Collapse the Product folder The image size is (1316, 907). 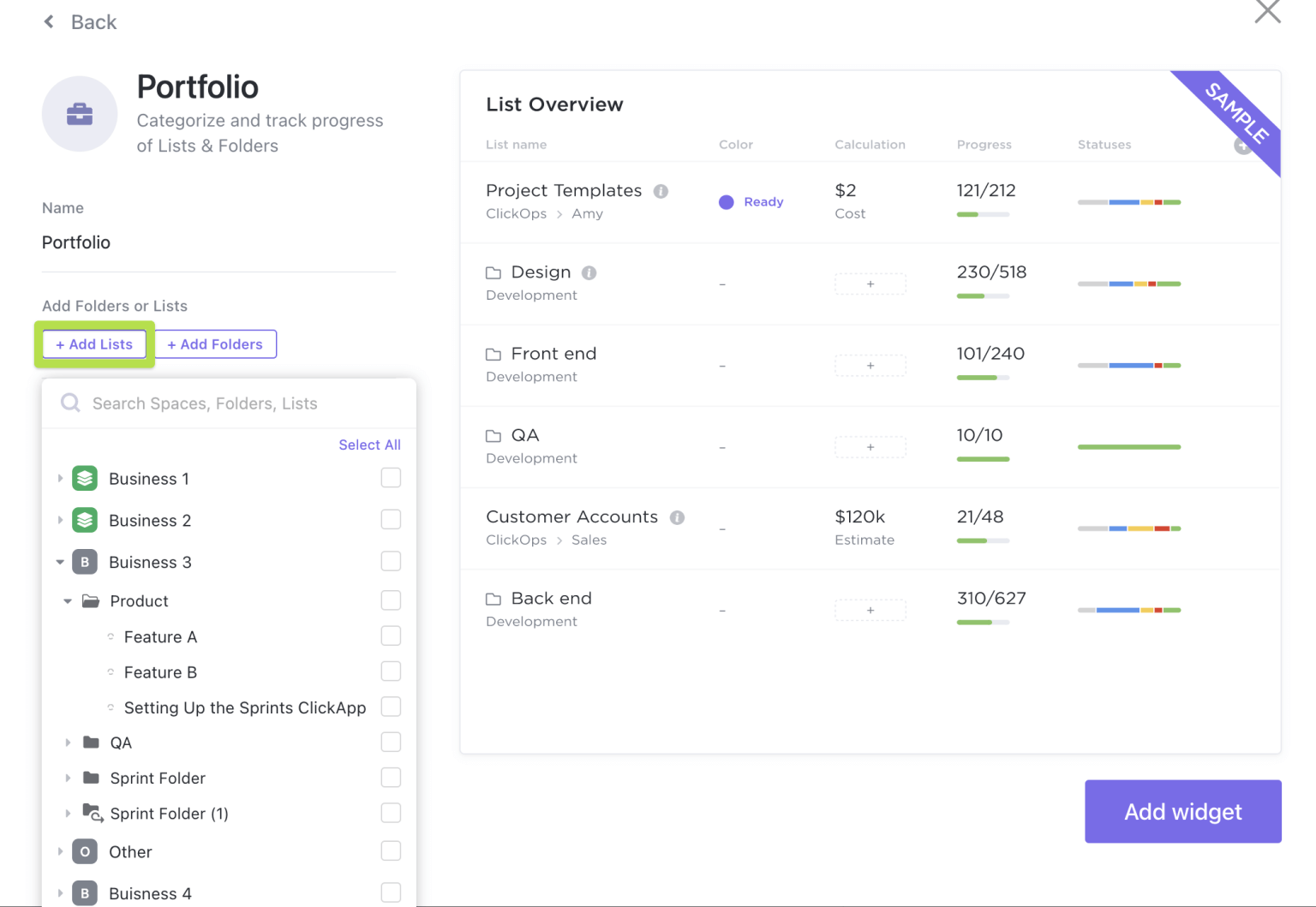68,601
